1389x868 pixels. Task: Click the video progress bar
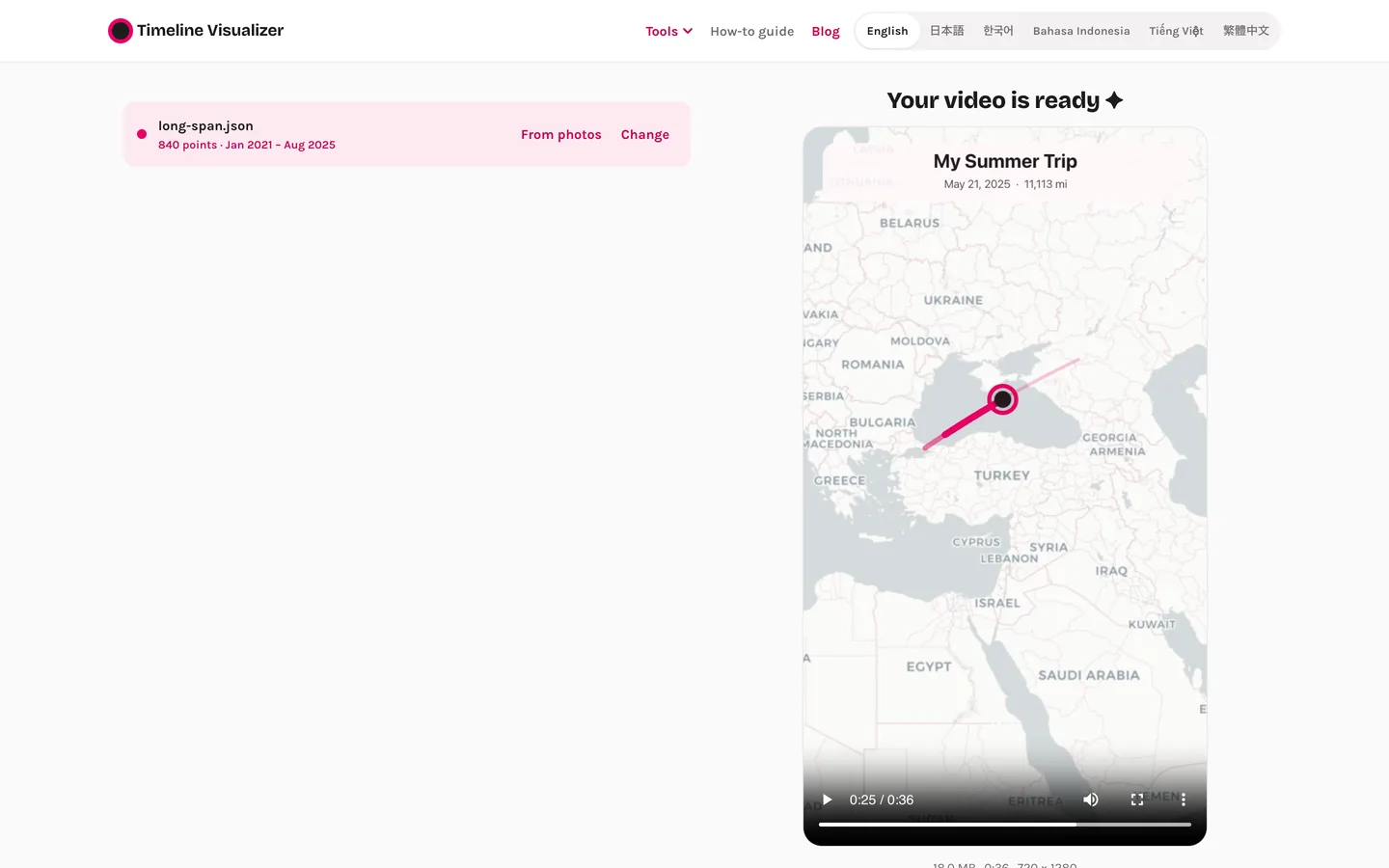[x=1005, y=825]
